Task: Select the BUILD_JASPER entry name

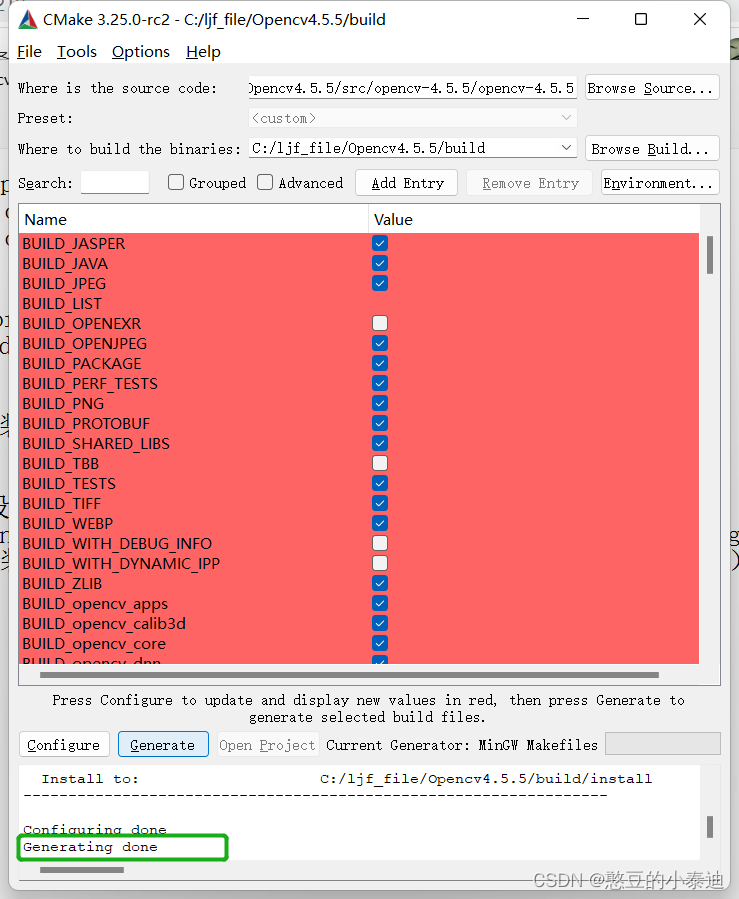Action: click(74, 243)
